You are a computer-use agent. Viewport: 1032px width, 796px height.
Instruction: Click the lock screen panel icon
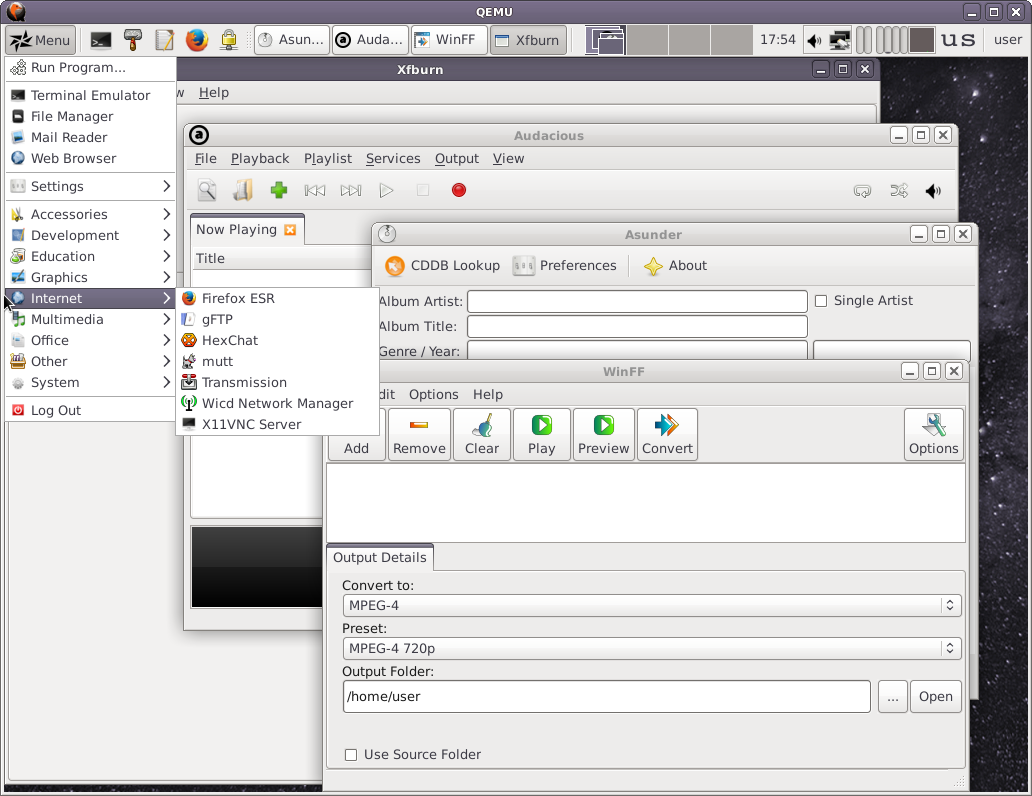(x=228, y=40)
